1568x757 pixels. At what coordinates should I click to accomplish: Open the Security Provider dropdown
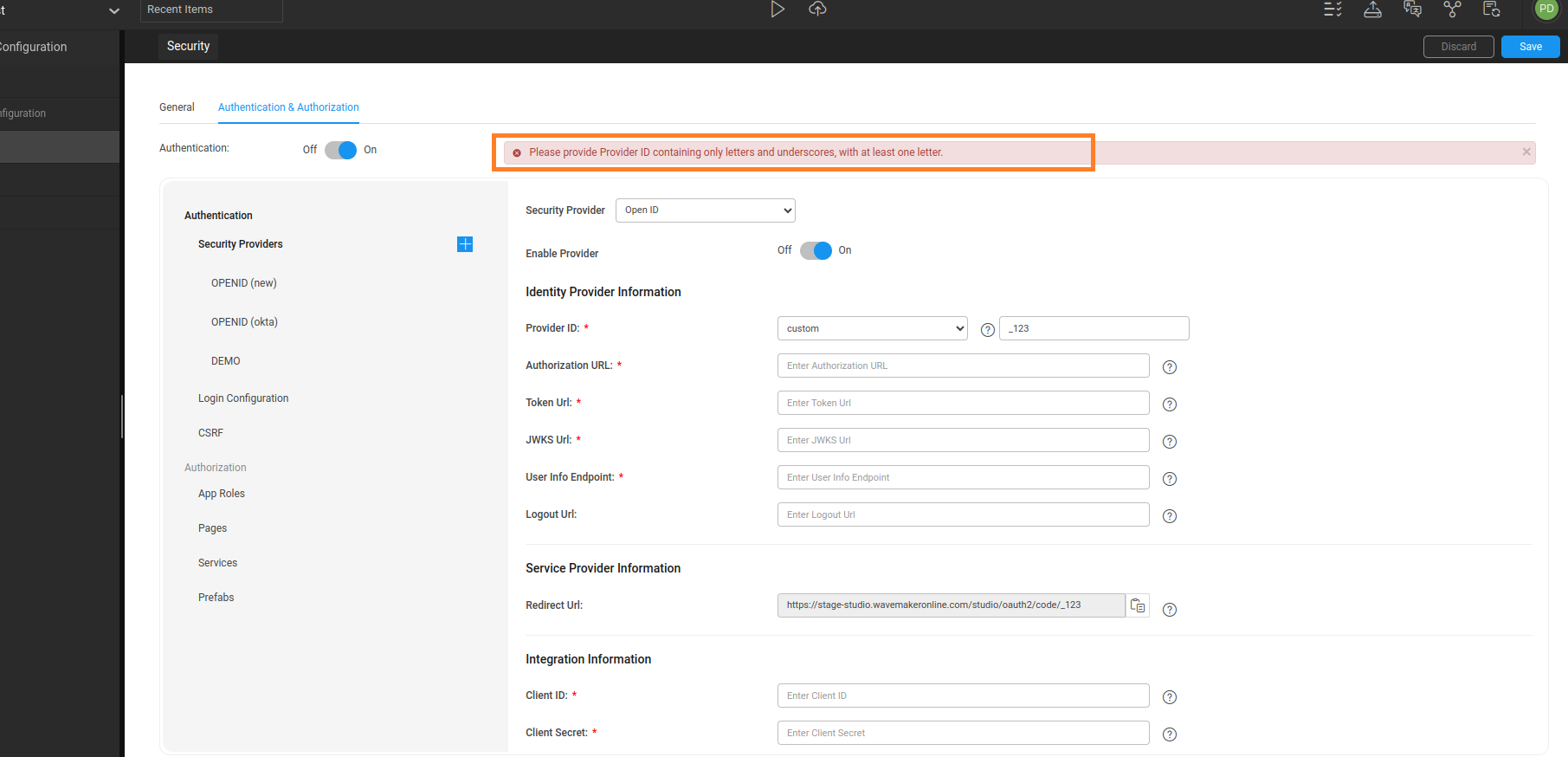point(705,210)
